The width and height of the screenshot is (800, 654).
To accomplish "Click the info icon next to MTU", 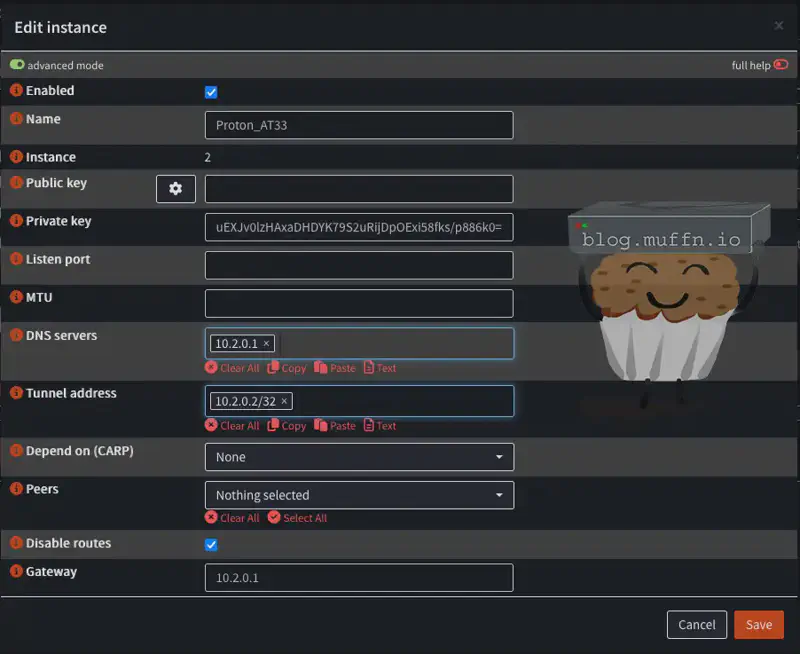I will [x=16, y=298].
